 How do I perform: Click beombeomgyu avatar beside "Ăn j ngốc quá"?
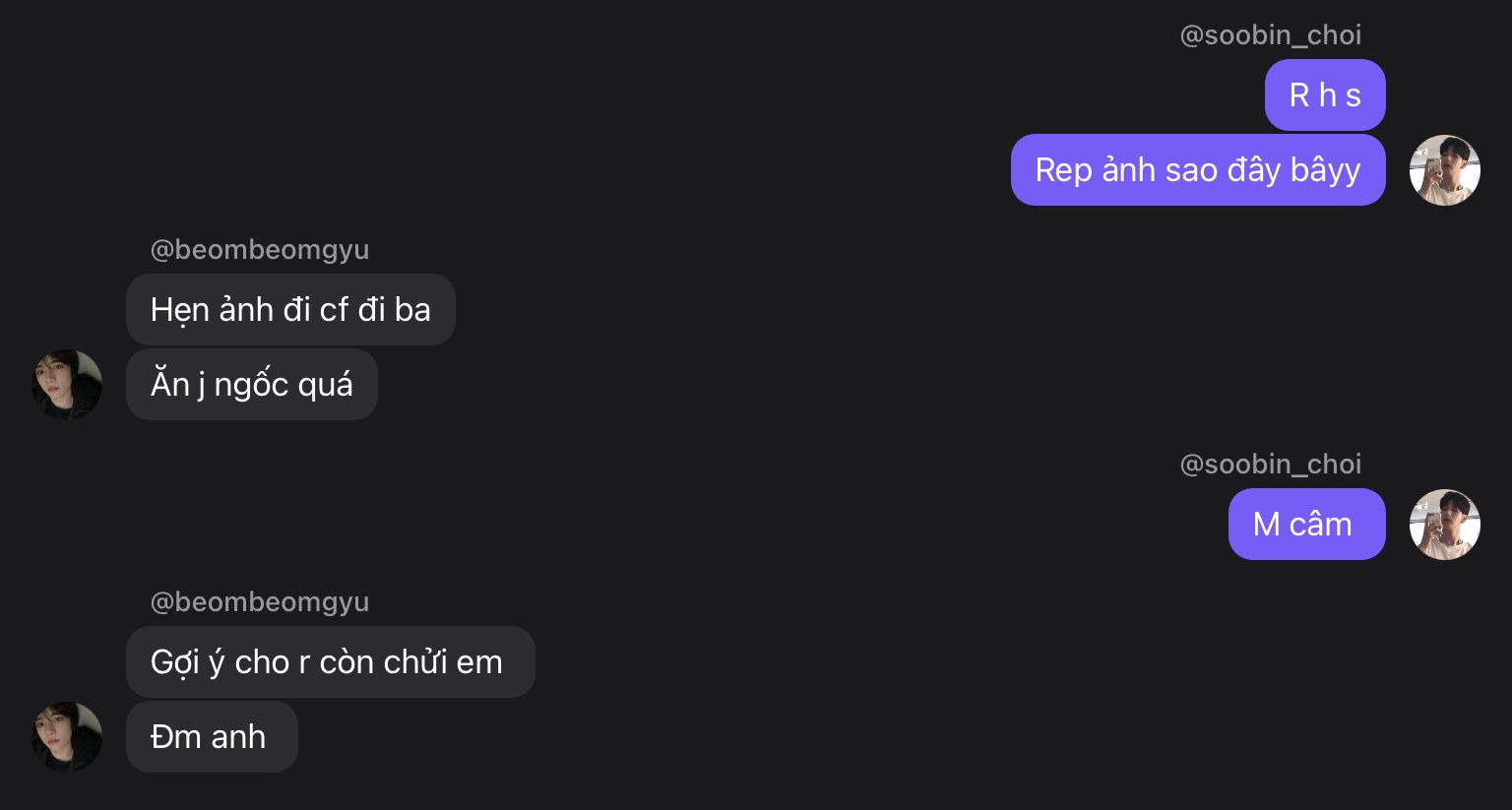pyautogui.click(x=67, y=385)
